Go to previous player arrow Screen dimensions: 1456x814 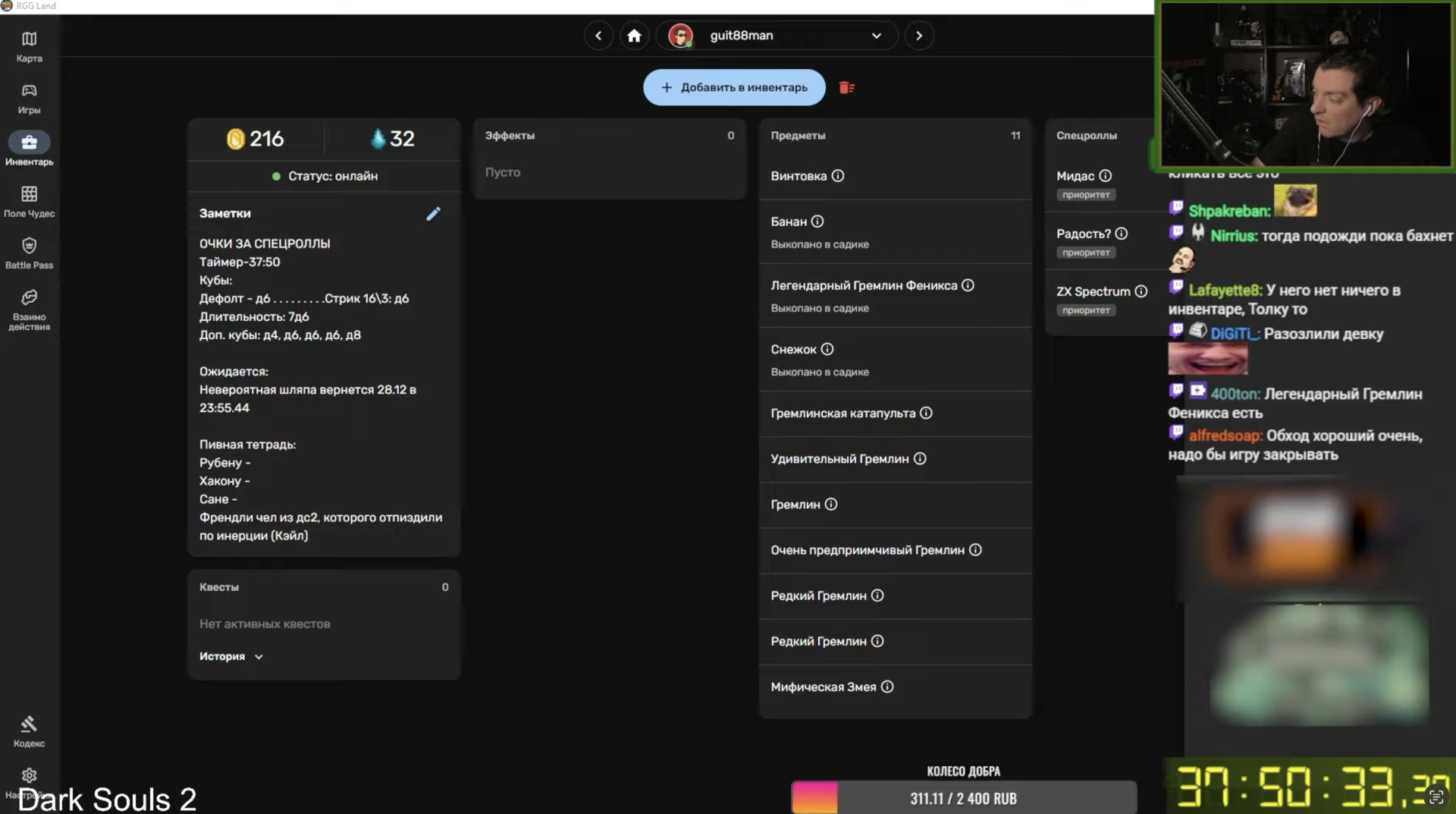pos(598,36)
